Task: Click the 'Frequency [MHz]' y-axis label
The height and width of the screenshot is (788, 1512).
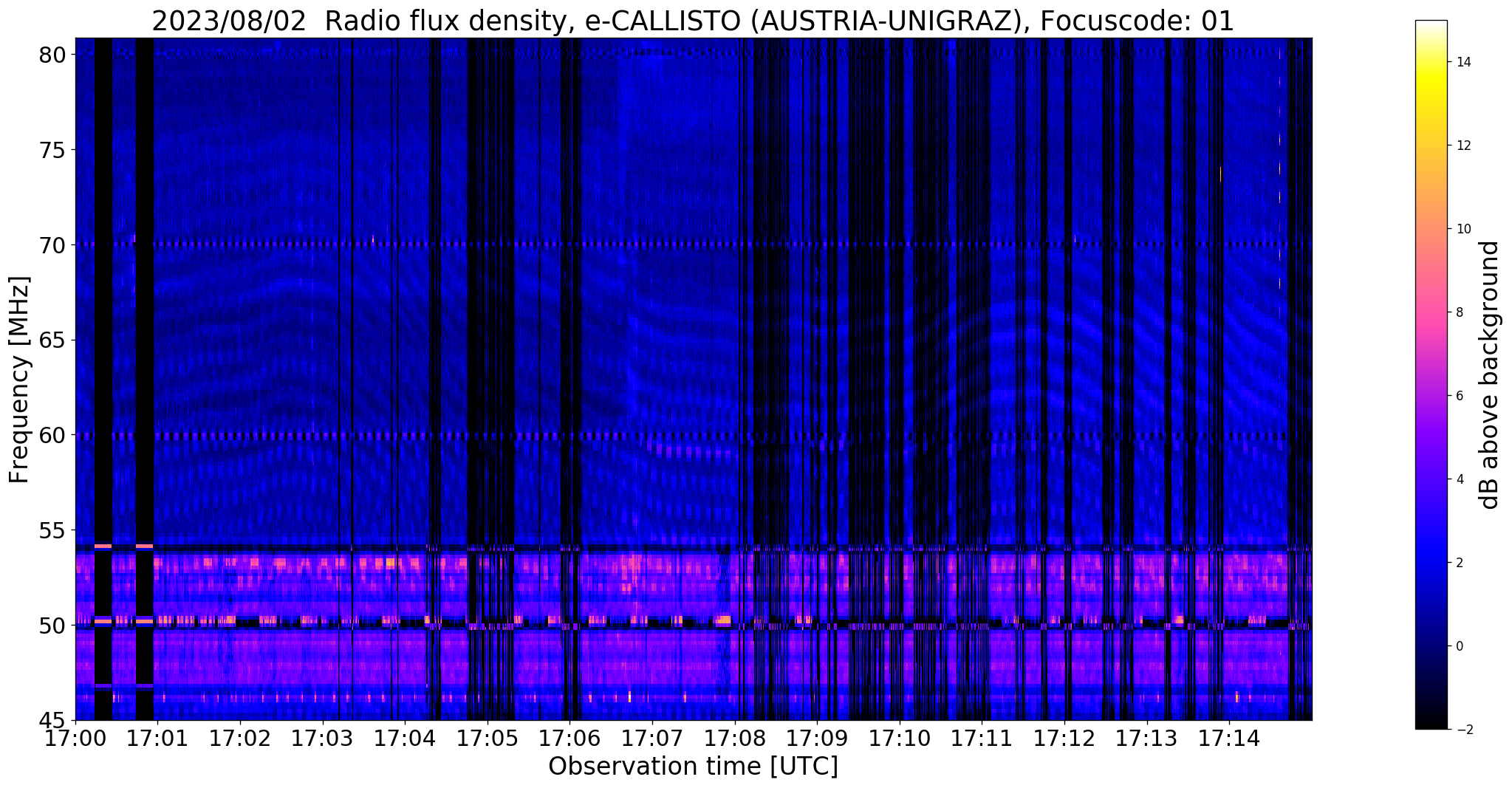Action: coord(19,380)
